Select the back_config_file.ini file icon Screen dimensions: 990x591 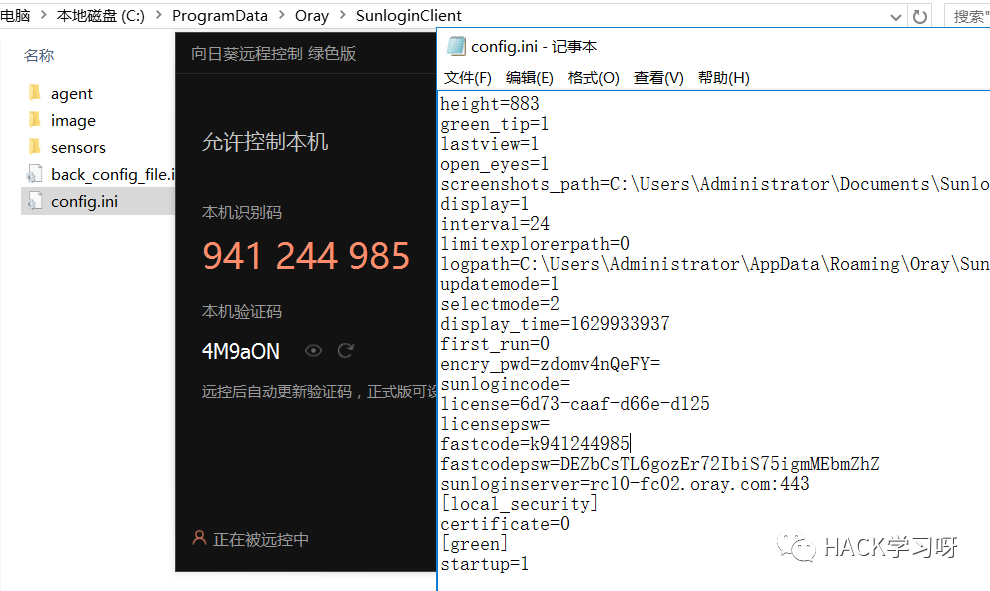coord(34,174)
